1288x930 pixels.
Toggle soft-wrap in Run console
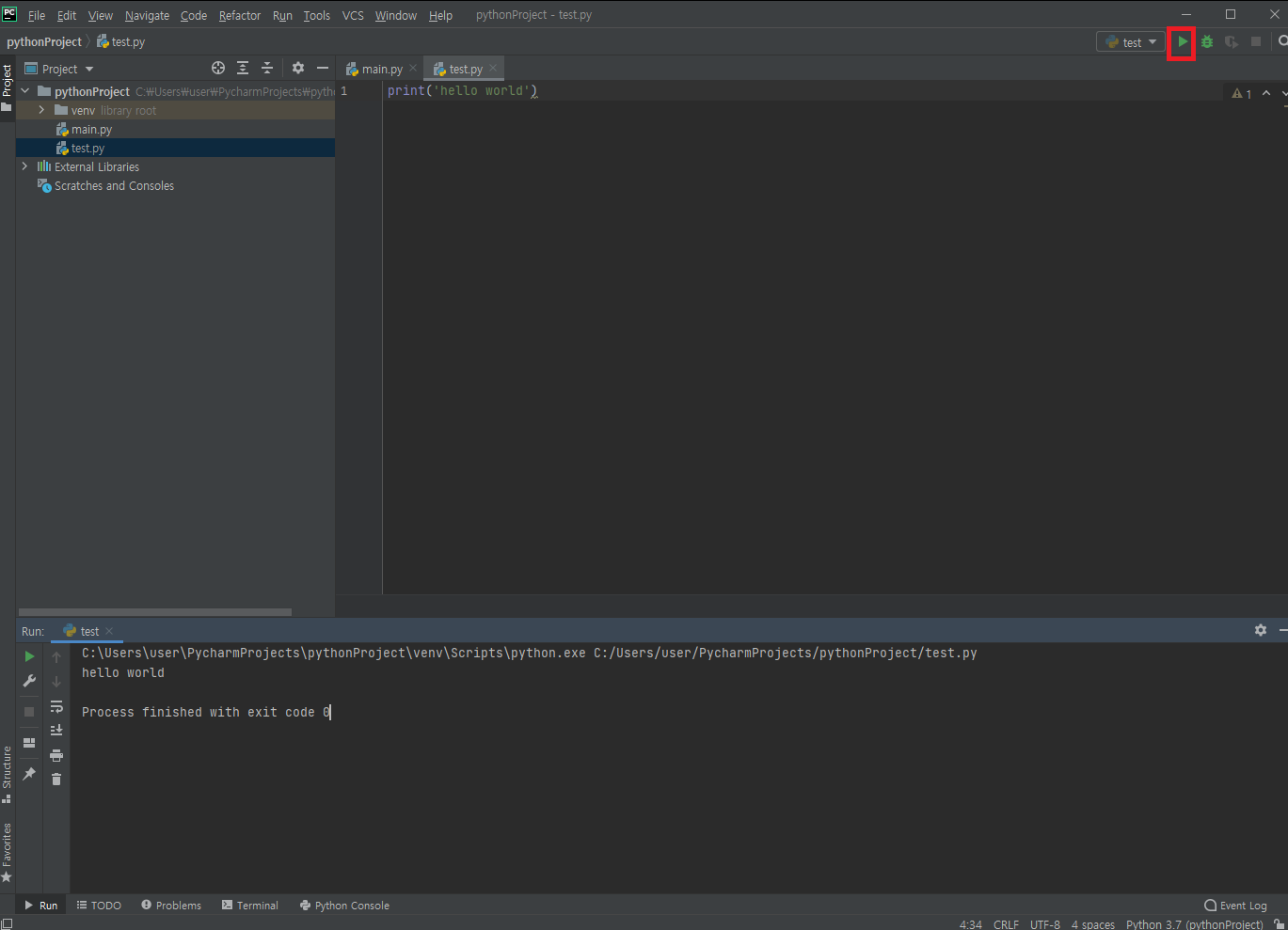[x=56, y=706]
